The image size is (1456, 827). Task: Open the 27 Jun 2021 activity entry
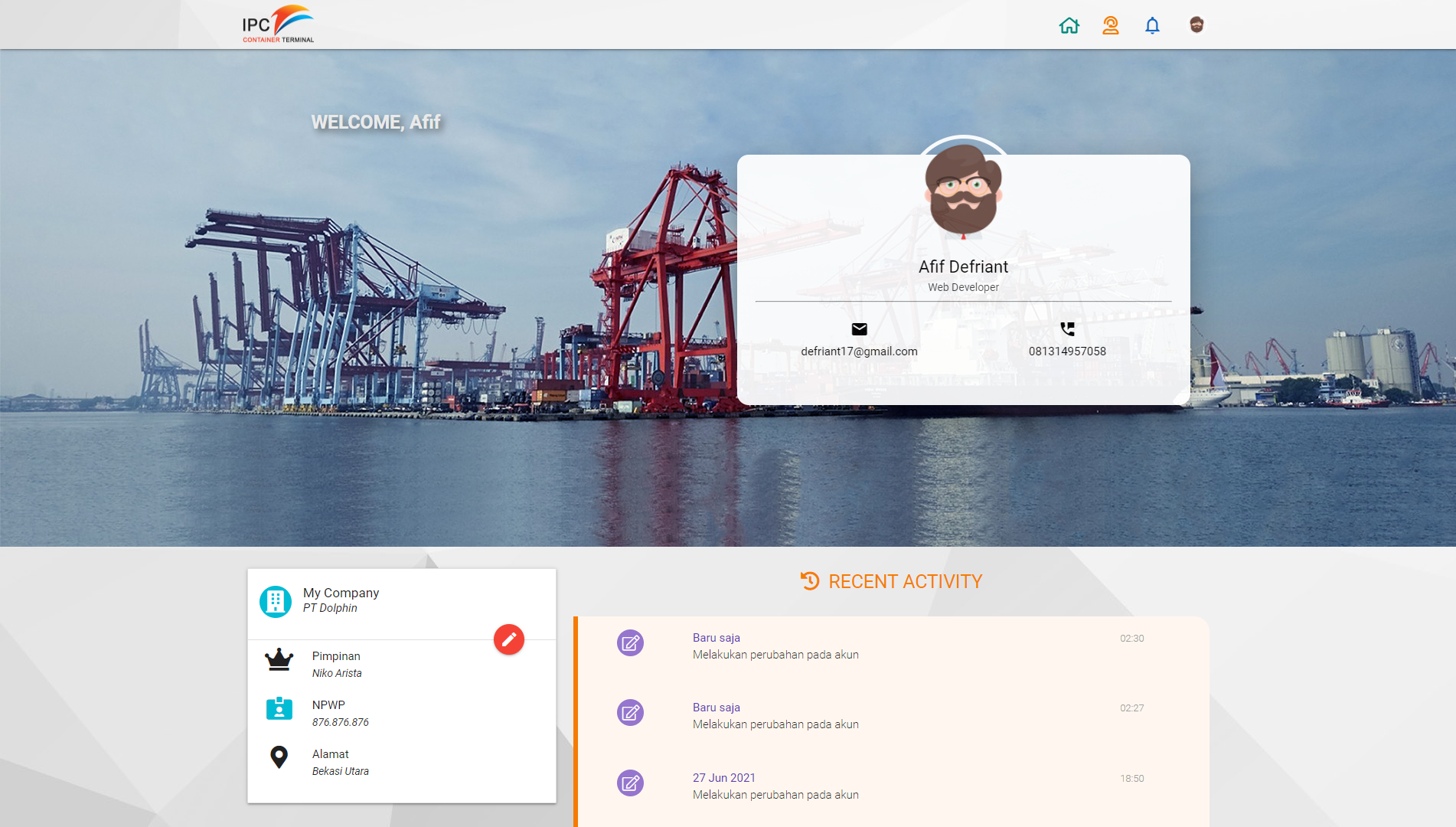coord(775,786)
